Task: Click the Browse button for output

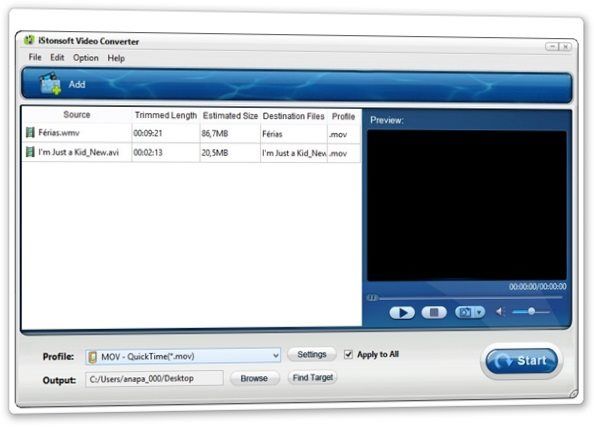Action: tap(254, 378)
